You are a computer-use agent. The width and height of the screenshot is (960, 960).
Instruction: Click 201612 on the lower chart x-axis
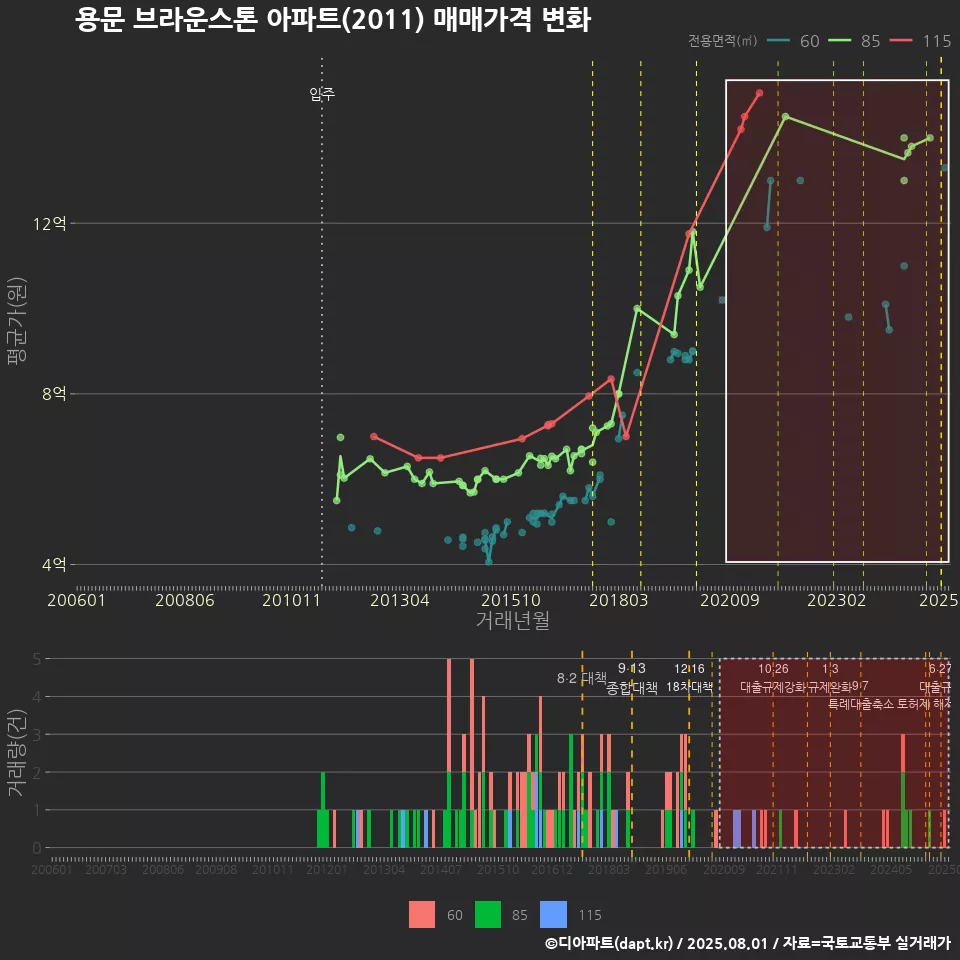(552, 869)
